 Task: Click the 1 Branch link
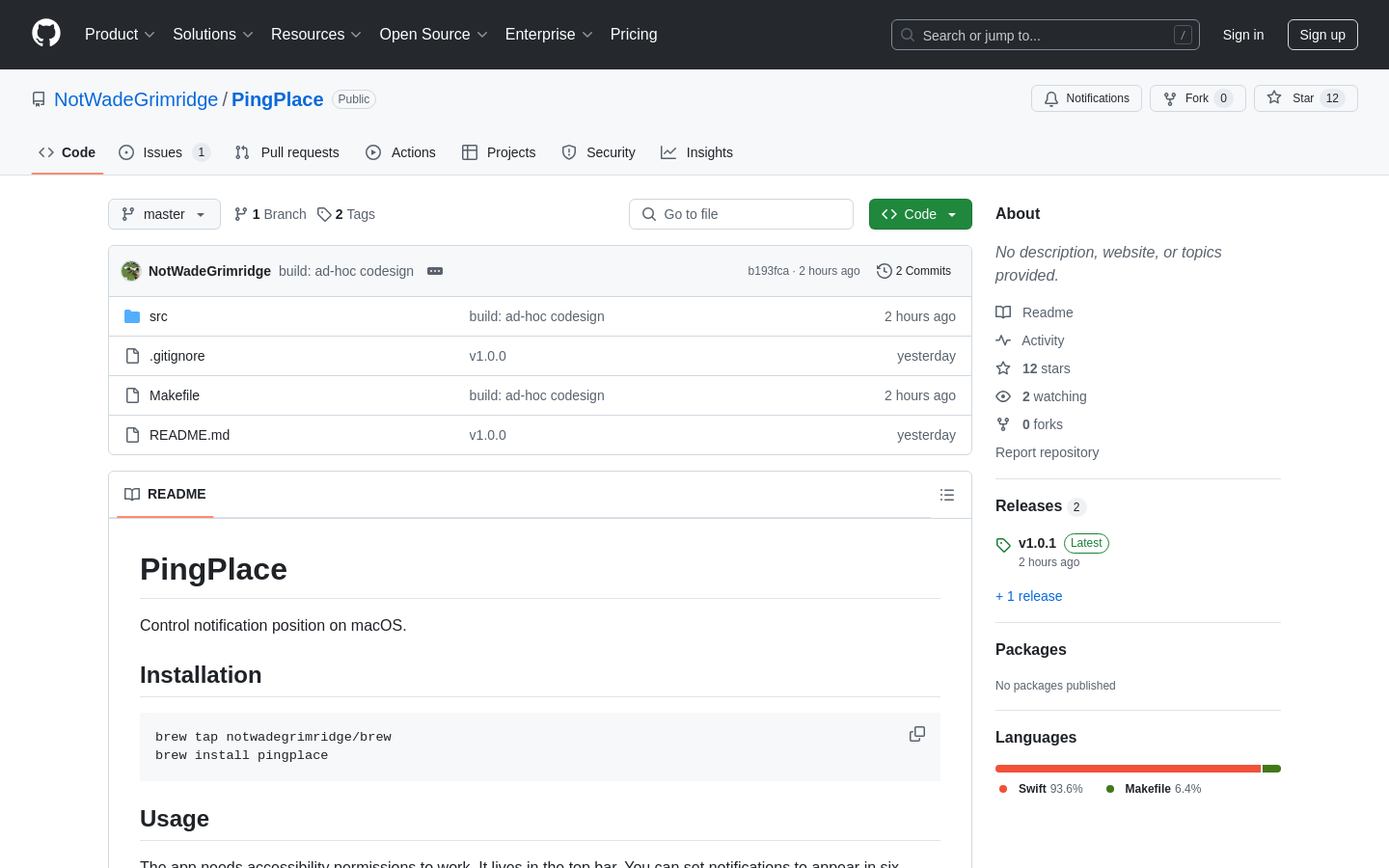point(270,214)
